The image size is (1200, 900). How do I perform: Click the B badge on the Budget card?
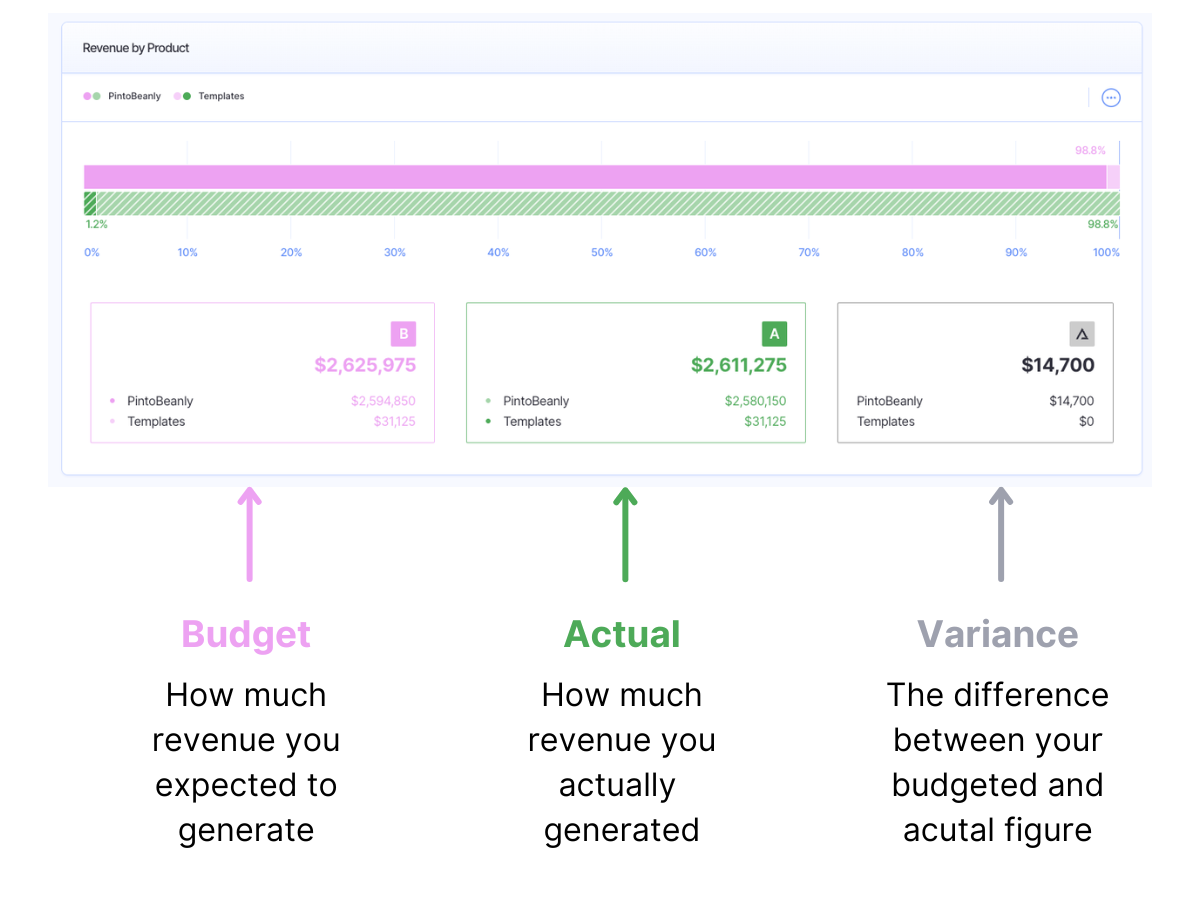click(404, 333)
